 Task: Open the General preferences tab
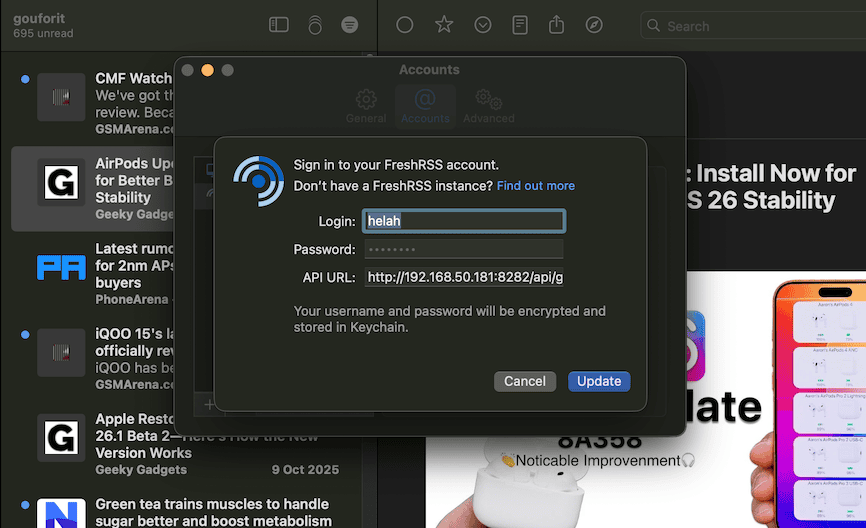point(366,106)
